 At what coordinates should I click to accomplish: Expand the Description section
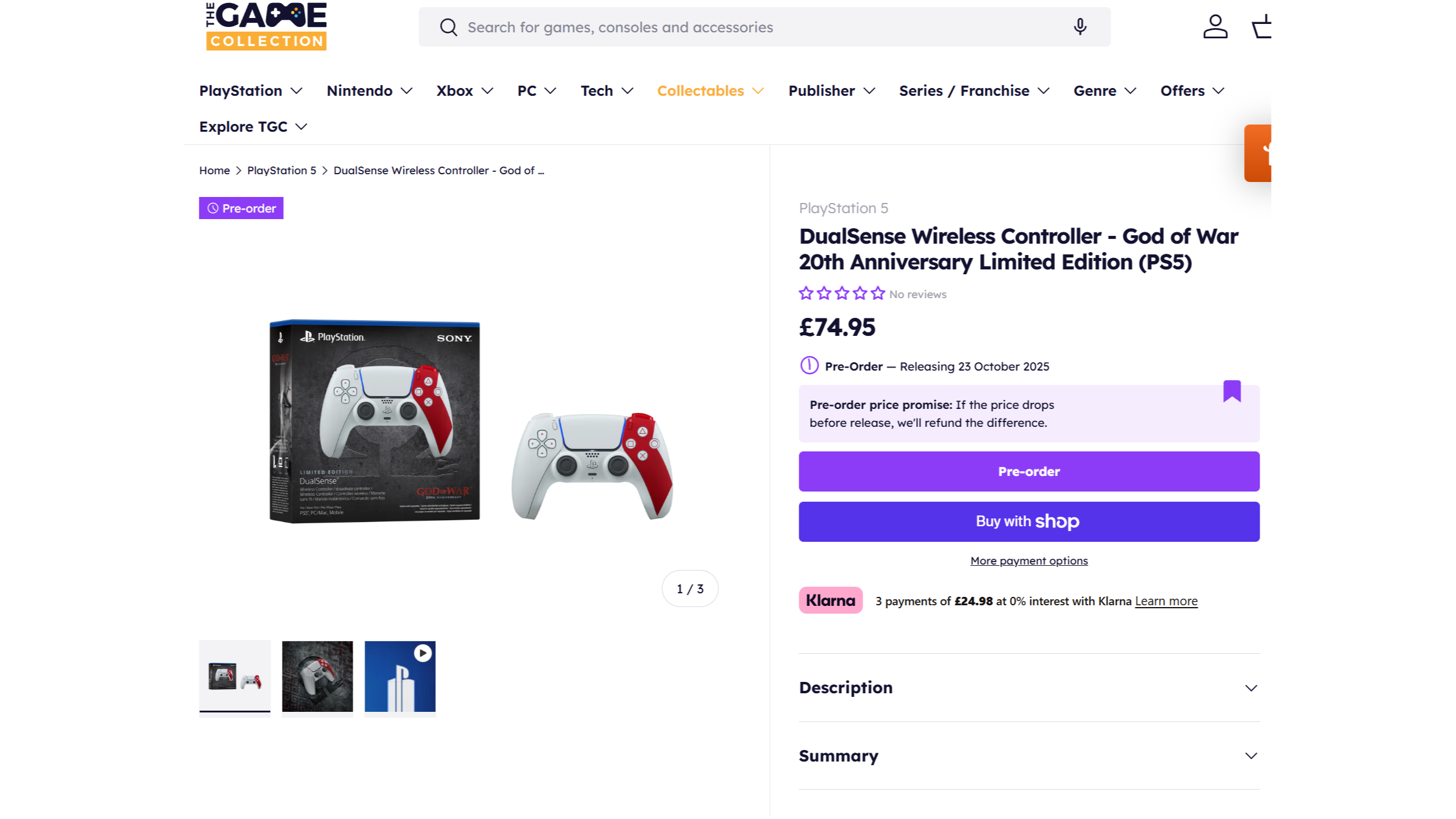pos(1029,688)
